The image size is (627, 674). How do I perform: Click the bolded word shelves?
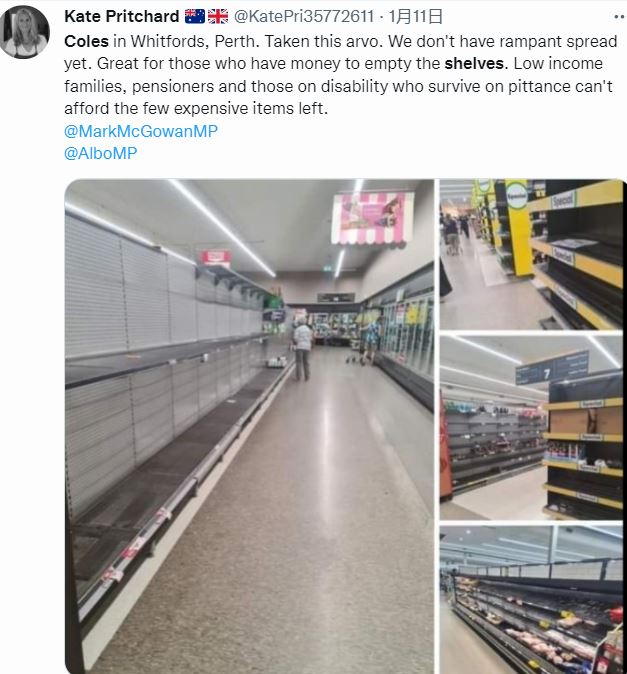474,64
